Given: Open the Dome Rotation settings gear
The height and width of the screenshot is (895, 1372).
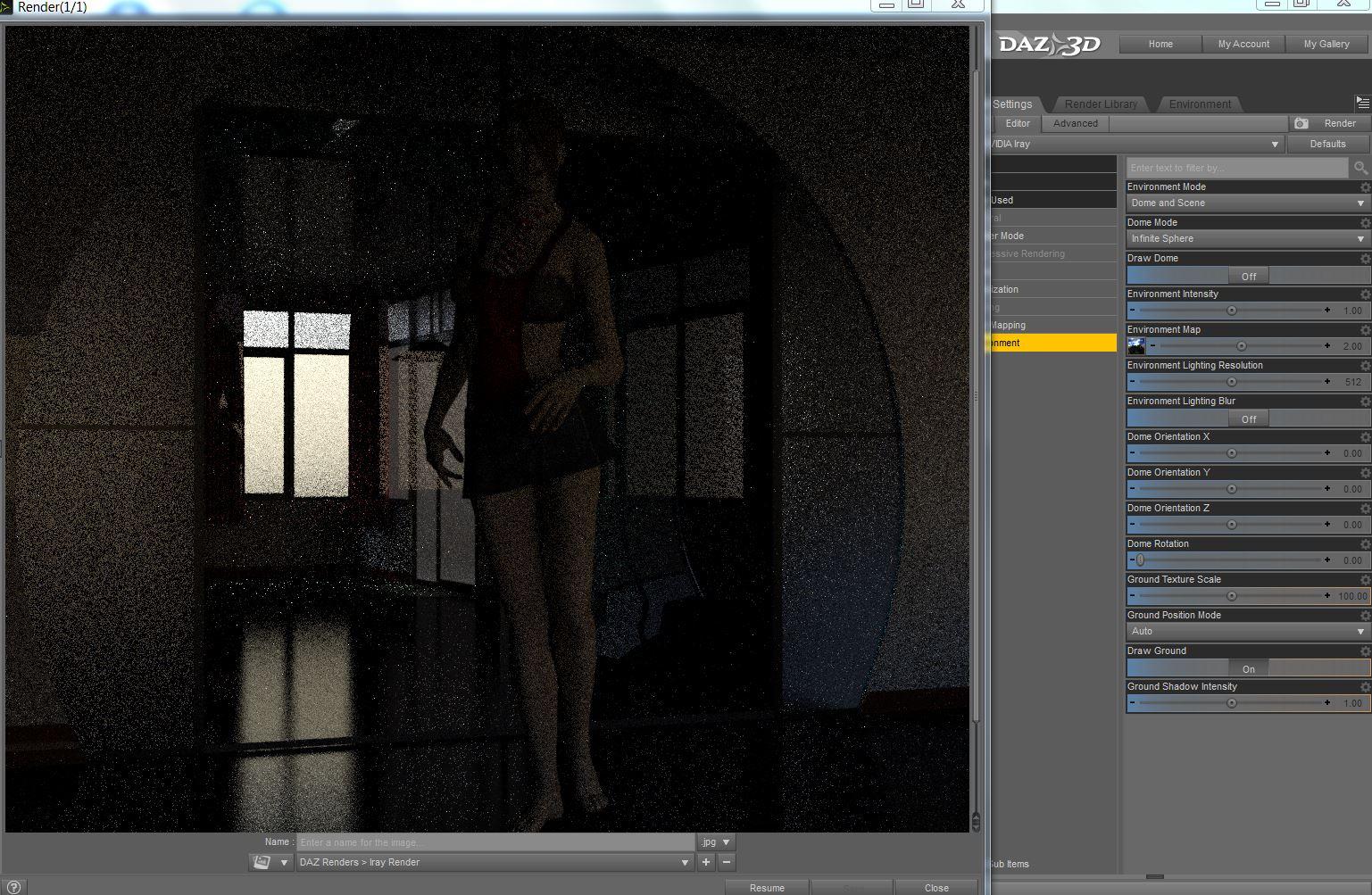Looking at the screenshot, I should (1365, 544).
